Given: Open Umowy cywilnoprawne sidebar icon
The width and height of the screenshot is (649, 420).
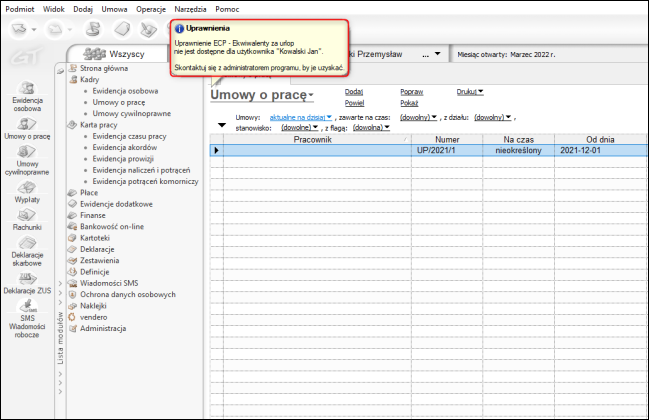Looking at the screenshot, I should pyautogui.click(x=26, y=151).
